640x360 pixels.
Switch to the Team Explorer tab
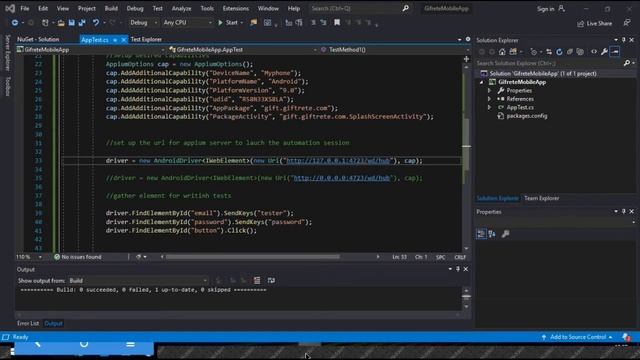542,198
